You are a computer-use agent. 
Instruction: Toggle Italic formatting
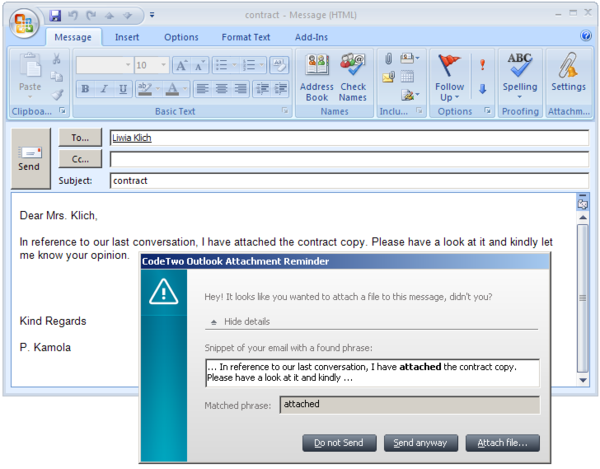pos(104,89)
